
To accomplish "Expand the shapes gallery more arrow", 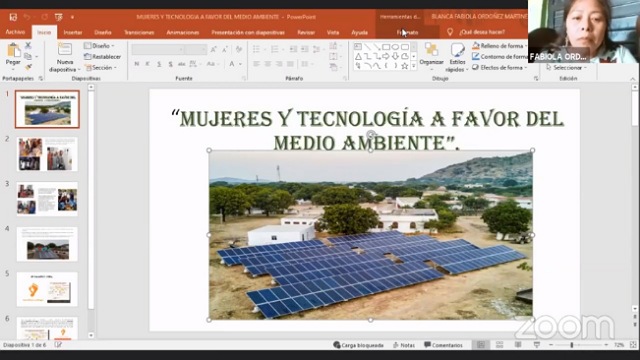I will tap(413, 66).
